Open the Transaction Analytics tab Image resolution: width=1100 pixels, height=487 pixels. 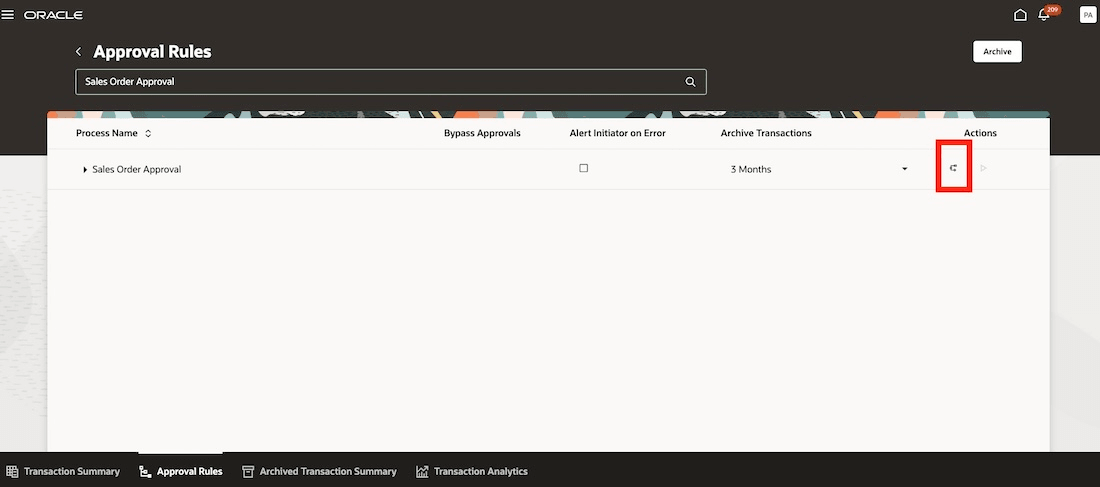click(471, 472)
